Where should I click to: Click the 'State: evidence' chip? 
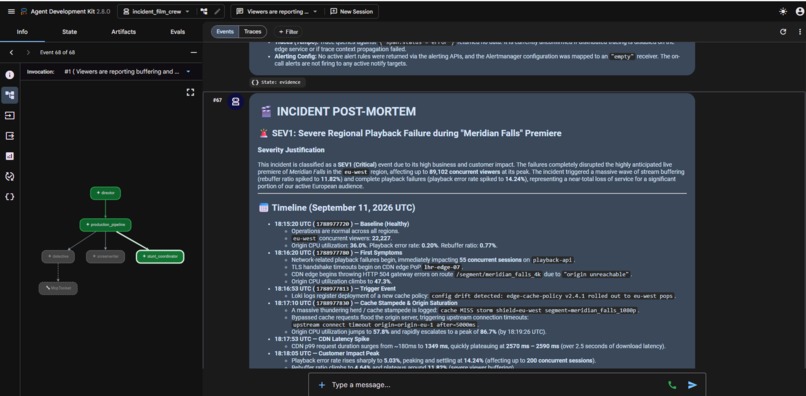pos(278,82)
